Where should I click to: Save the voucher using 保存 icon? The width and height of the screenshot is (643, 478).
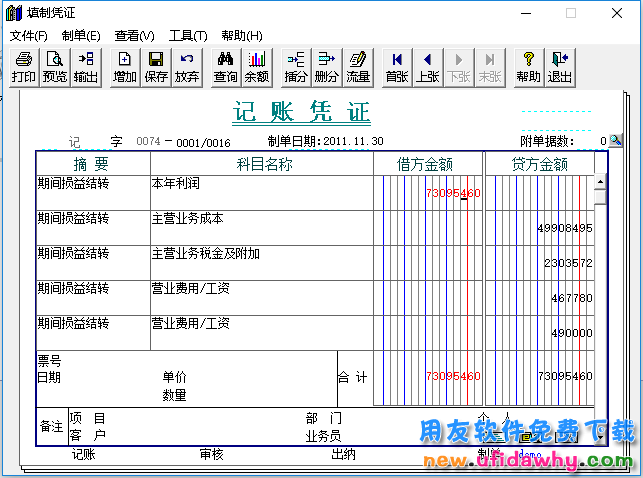pyautogui.click(x=156, y=67)
